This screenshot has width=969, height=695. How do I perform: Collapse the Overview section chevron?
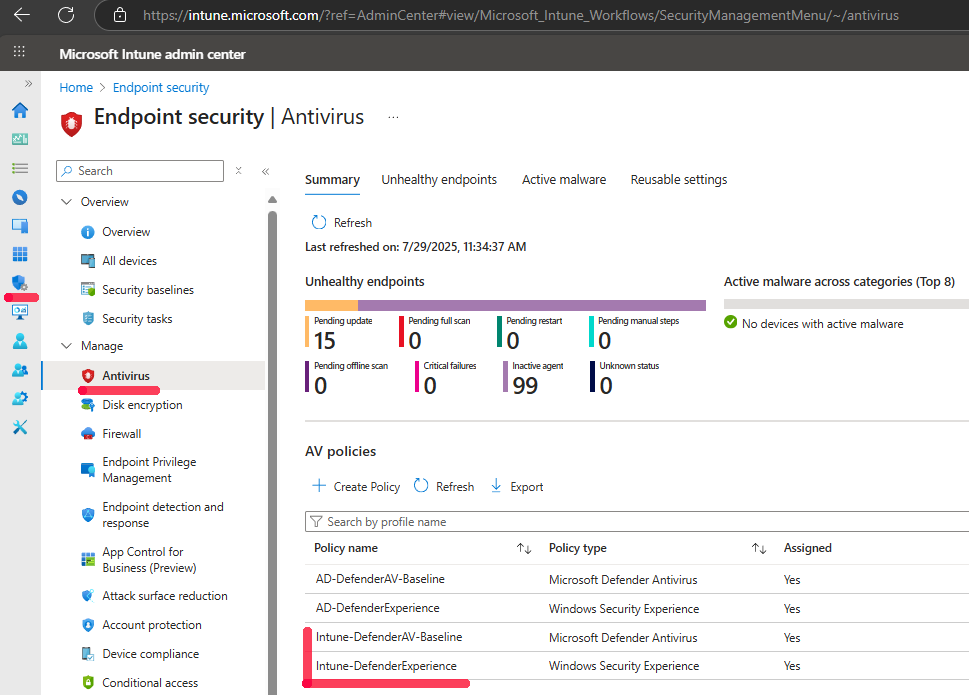[x=66, y=202]
